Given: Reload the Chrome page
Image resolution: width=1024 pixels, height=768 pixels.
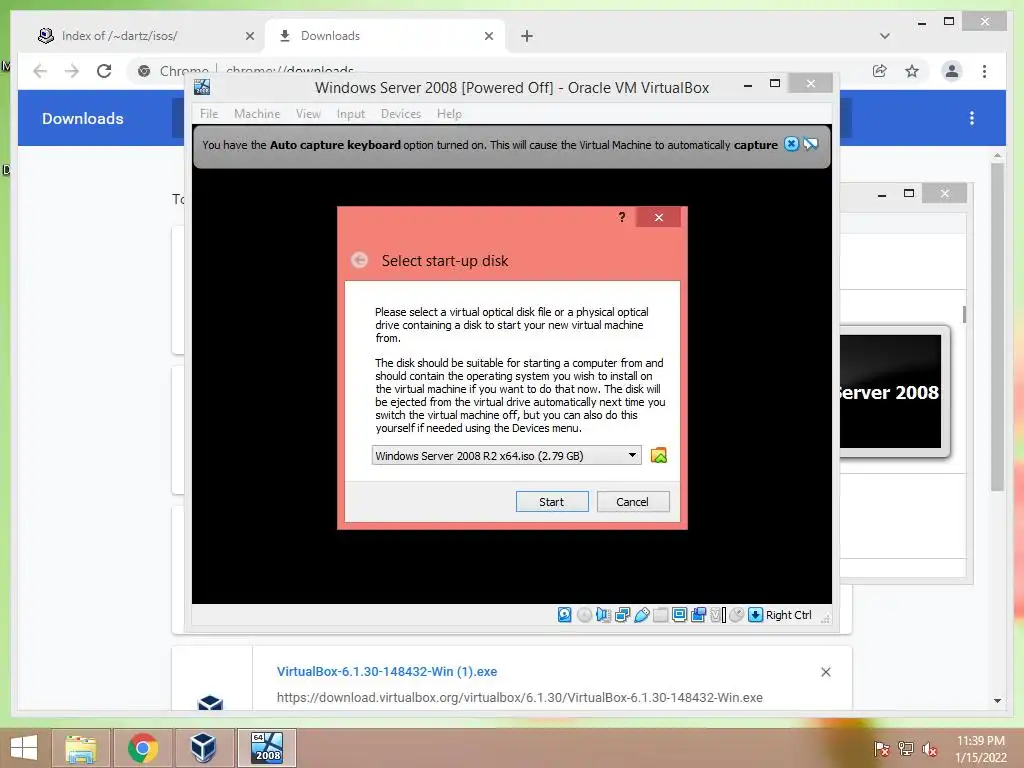Looking at the screenshot, I should pos(104,71).
